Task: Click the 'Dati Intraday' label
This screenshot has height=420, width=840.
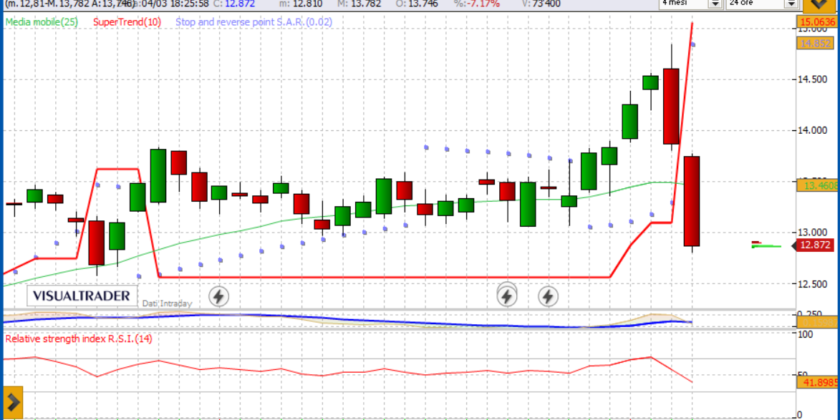Action: [x=167, y=303]
